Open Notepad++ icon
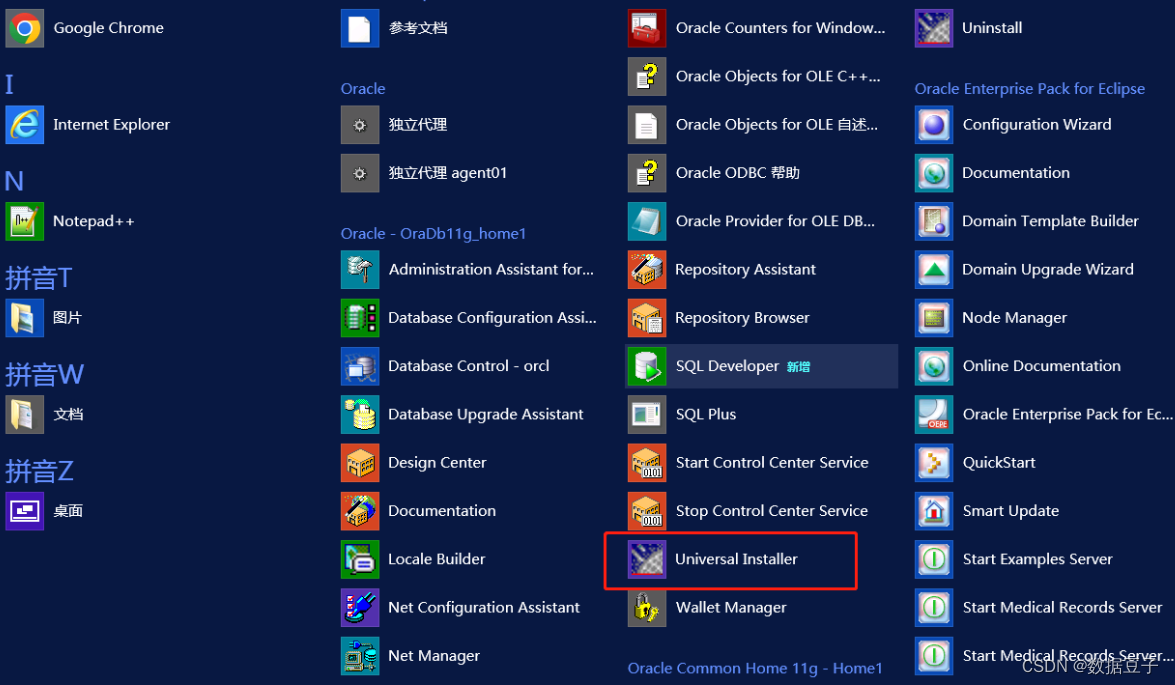The height and width of the screenshot is (685, 1175). (x=25, y=221)
